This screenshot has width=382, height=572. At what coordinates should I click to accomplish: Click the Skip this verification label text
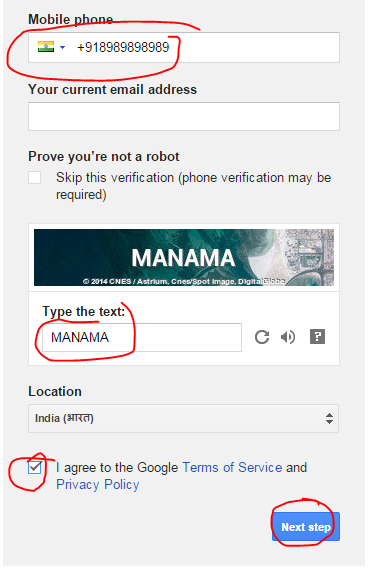tap(193, 186)
